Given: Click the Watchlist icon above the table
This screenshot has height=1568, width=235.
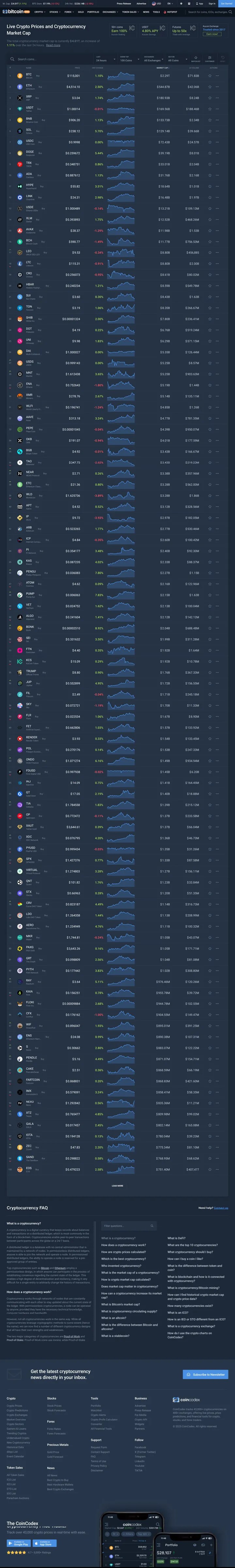Looking at the screenshot, I should [x=196, y=60].
